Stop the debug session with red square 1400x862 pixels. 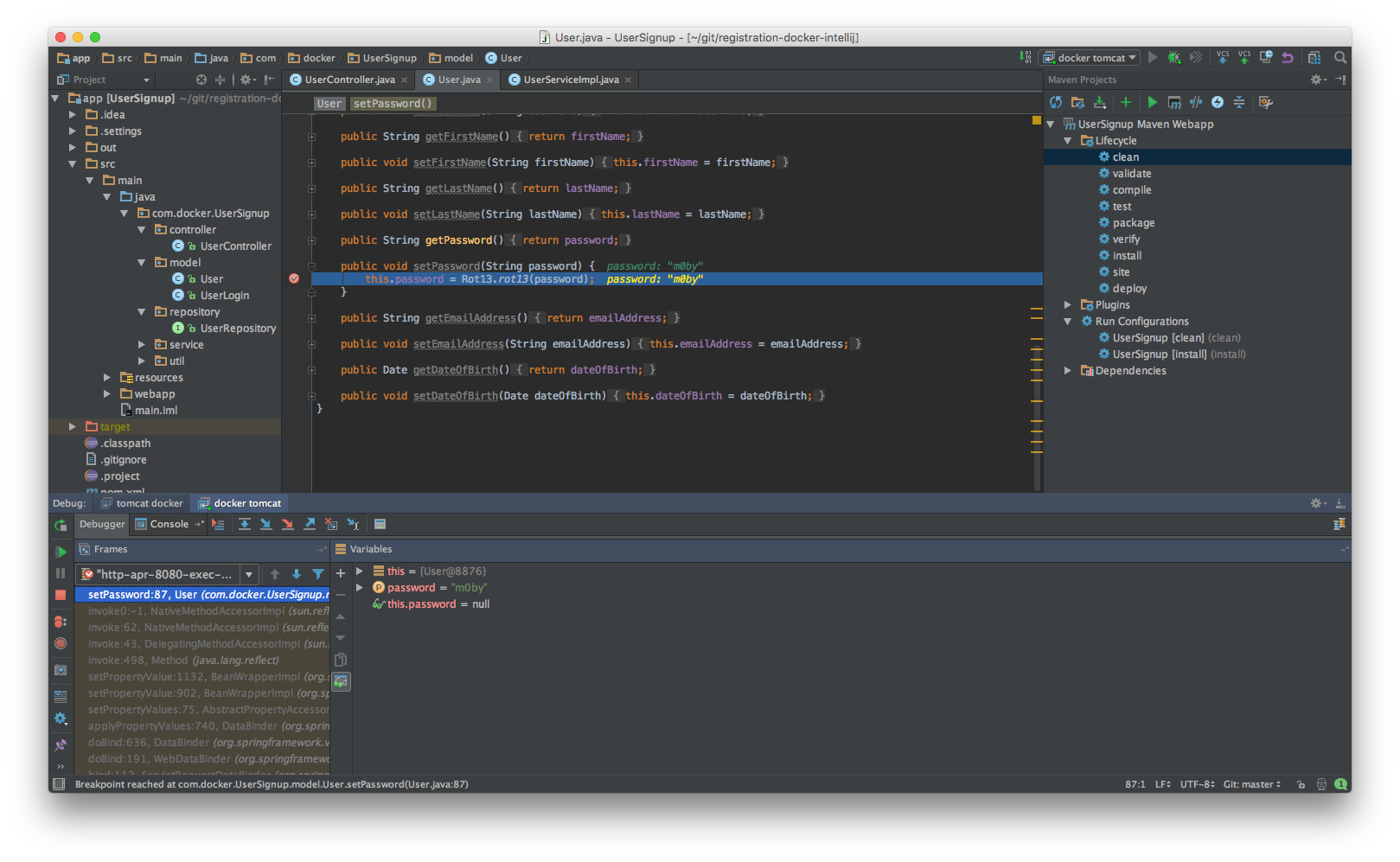(61, 595)
